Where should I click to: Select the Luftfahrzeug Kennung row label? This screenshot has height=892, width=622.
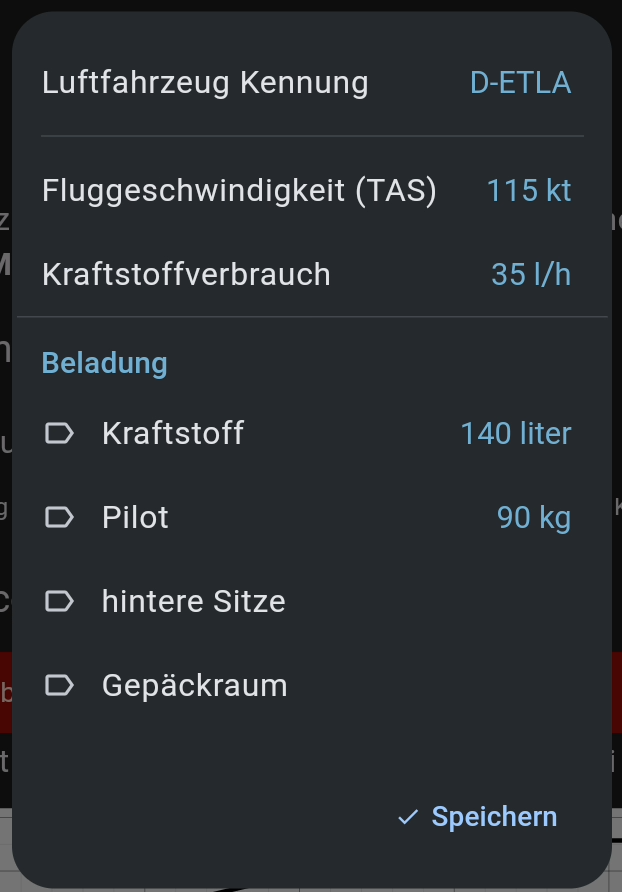click(205, 82)
